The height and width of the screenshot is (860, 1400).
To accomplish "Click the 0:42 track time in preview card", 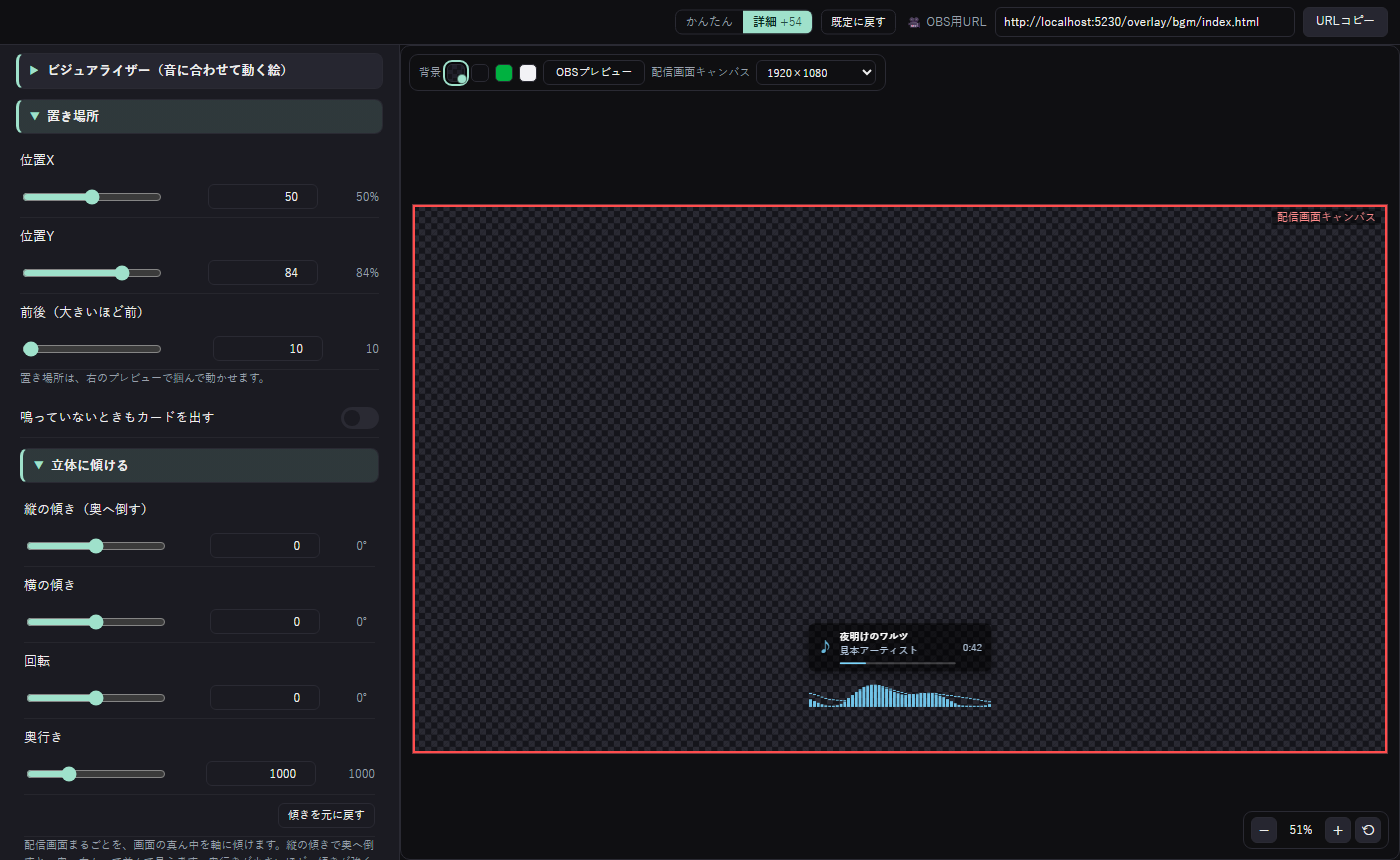I will tap(972, 648).
